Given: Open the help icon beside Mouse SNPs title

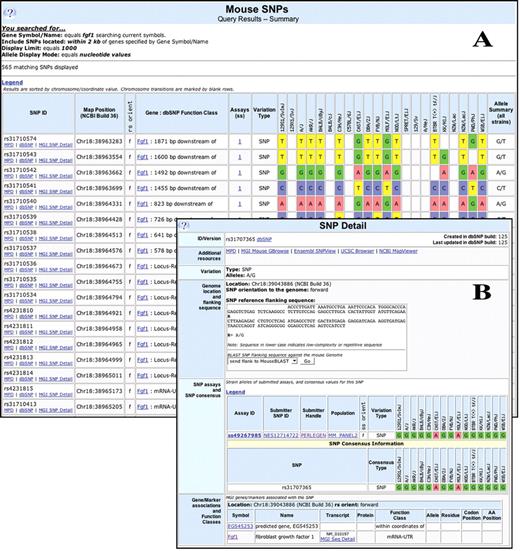Looking at the screenshot, I should coord(10,13).
